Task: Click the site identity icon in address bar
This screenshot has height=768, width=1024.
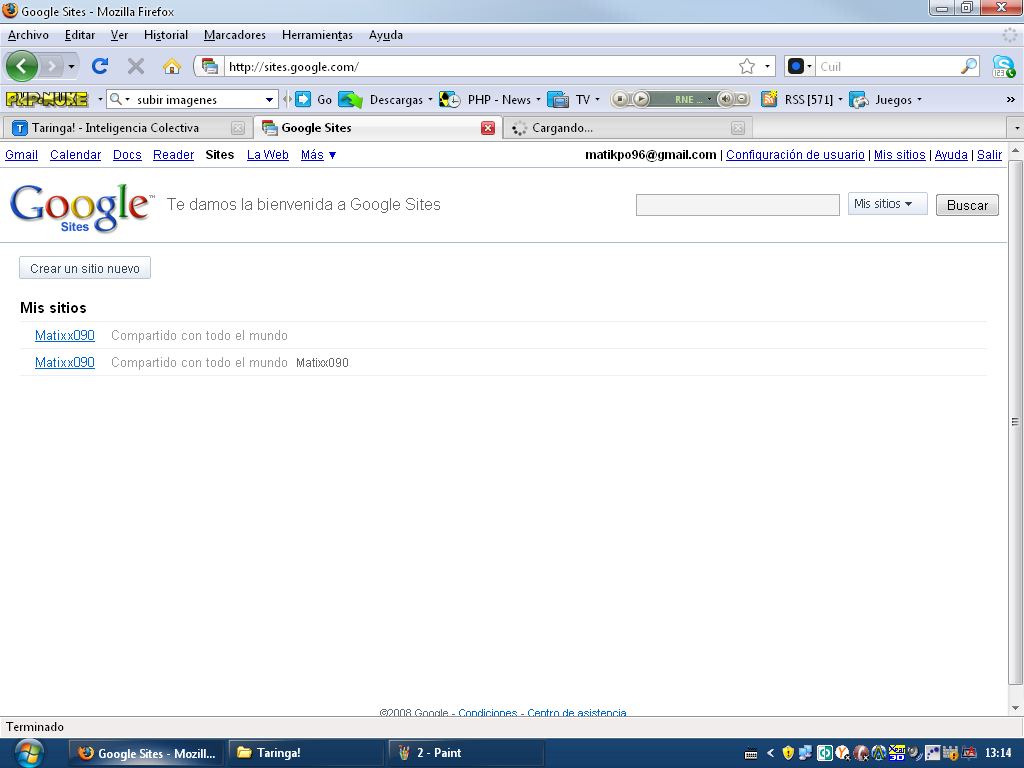Action: [x=210, y=66]
